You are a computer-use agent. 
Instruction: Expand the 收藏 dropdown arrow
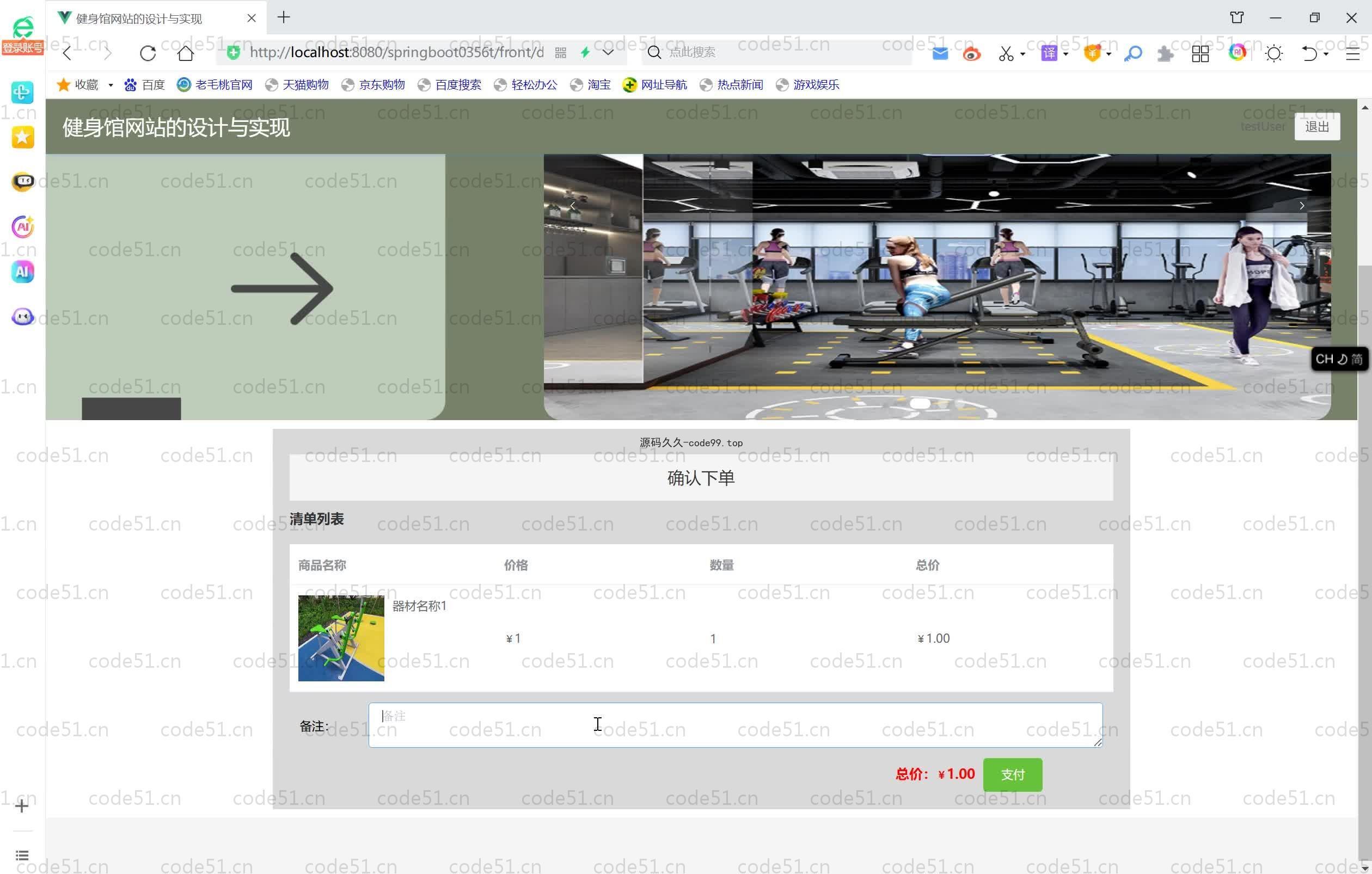point(111,85)
